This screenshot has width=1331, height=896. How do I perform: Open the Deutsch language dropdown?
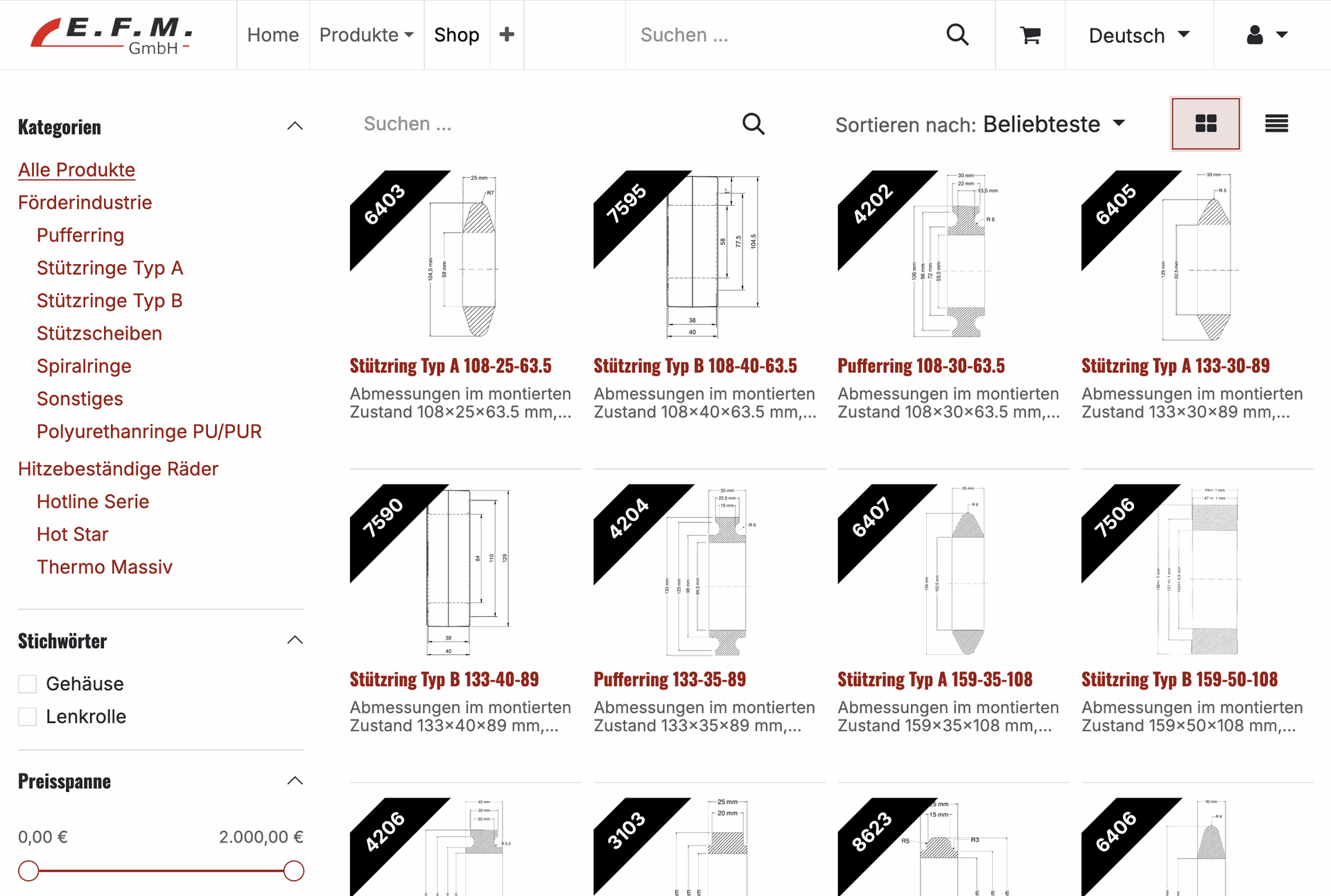coord(1139,35)
